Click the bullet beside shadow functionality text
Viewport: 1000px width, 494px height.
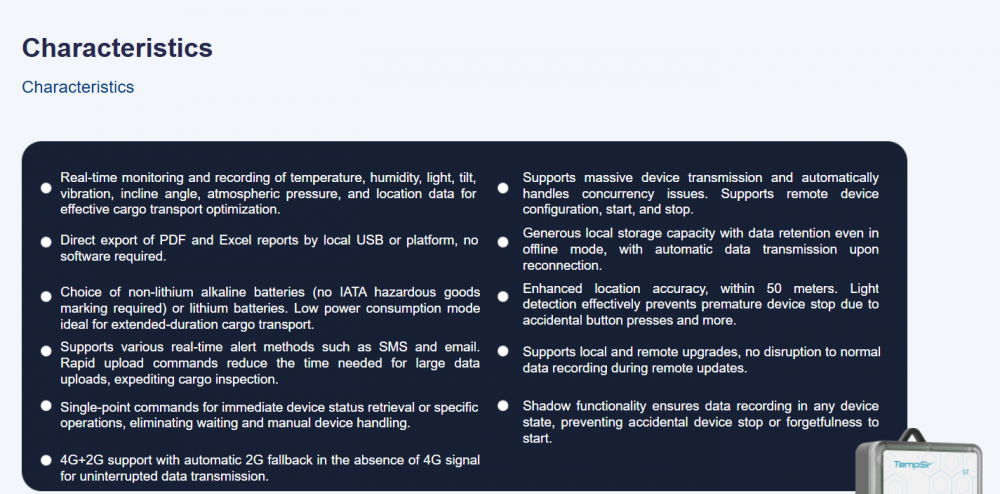pos(502,406)
